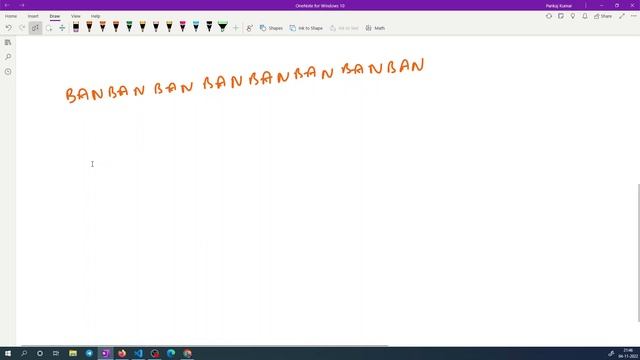640x360 pixels.
Task: Undo the last action
Action: [x=9, y=28]
